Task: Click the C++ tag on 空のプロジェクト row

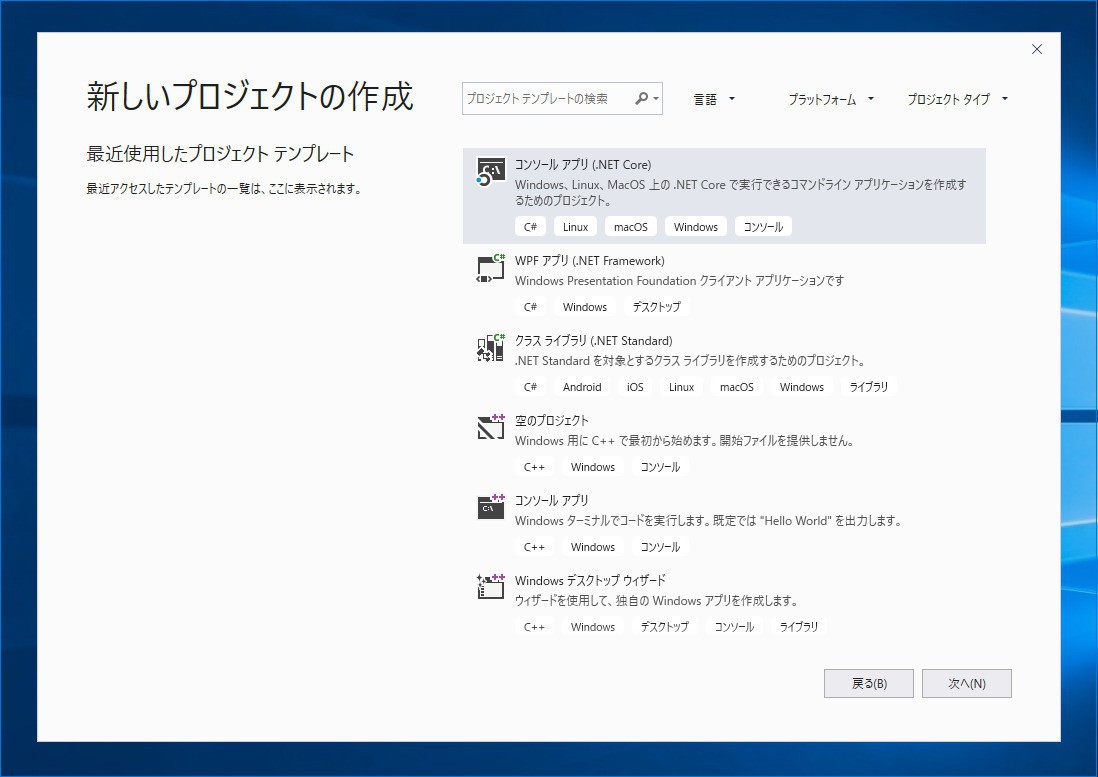Action: [x=534, y=467]
